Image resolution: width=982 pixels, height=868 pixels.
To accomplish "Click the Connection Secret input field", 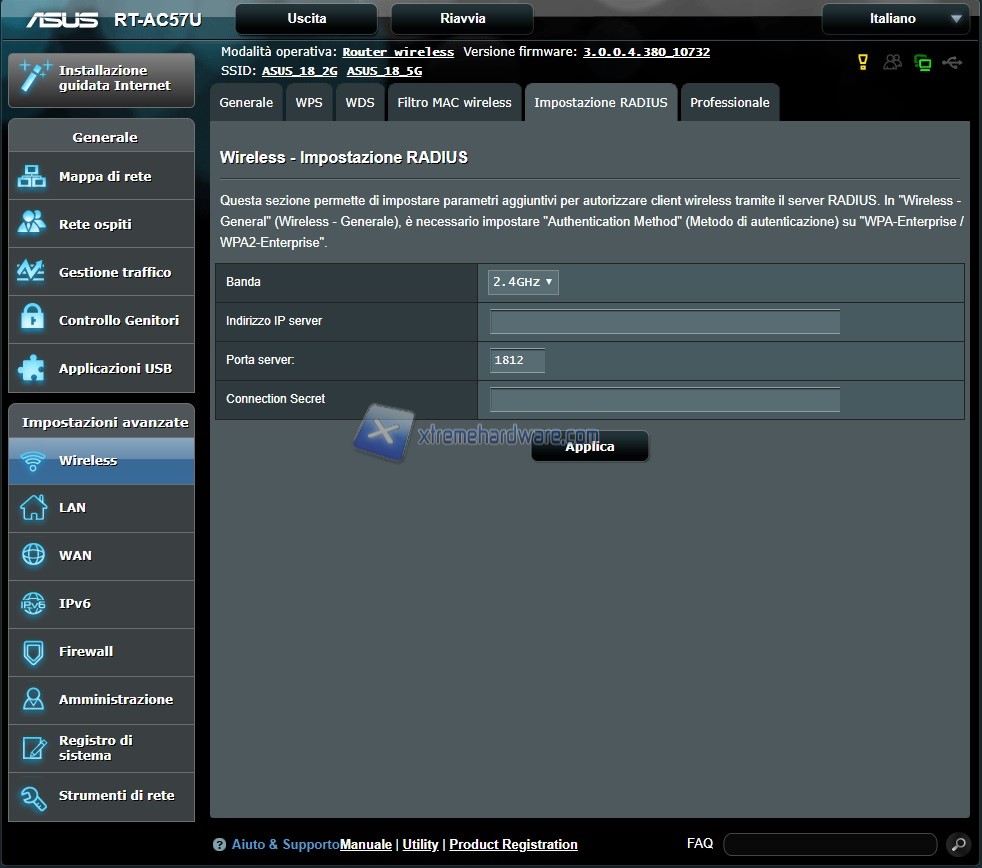I will click(x=664, y=400).
